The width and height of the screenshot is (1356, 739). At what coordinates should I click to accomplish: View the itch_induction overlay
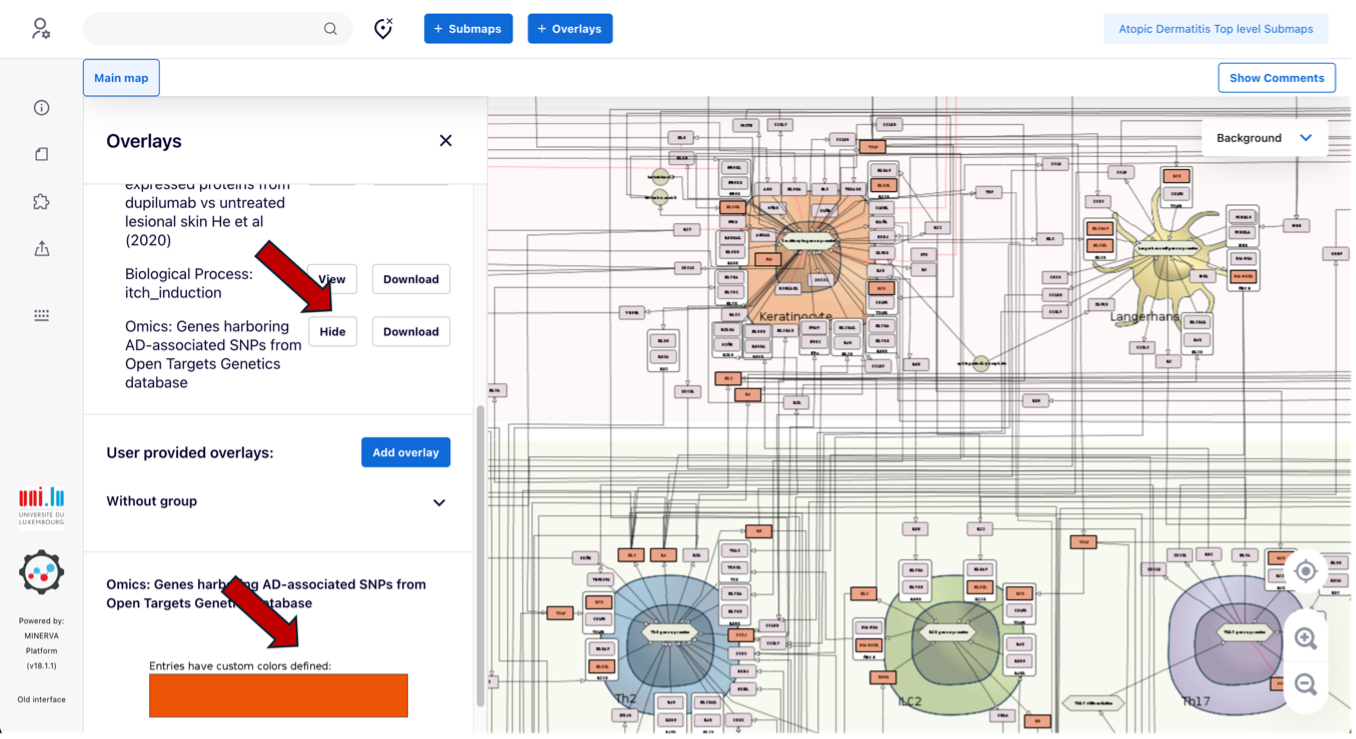coord(332,279)
